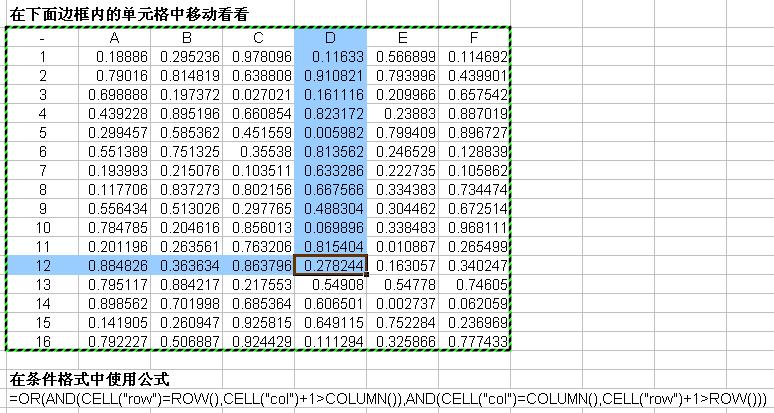Screen dimensions: 774x413
Task: Select the cell containing 0.278244
Action: (x=331, y=265)
